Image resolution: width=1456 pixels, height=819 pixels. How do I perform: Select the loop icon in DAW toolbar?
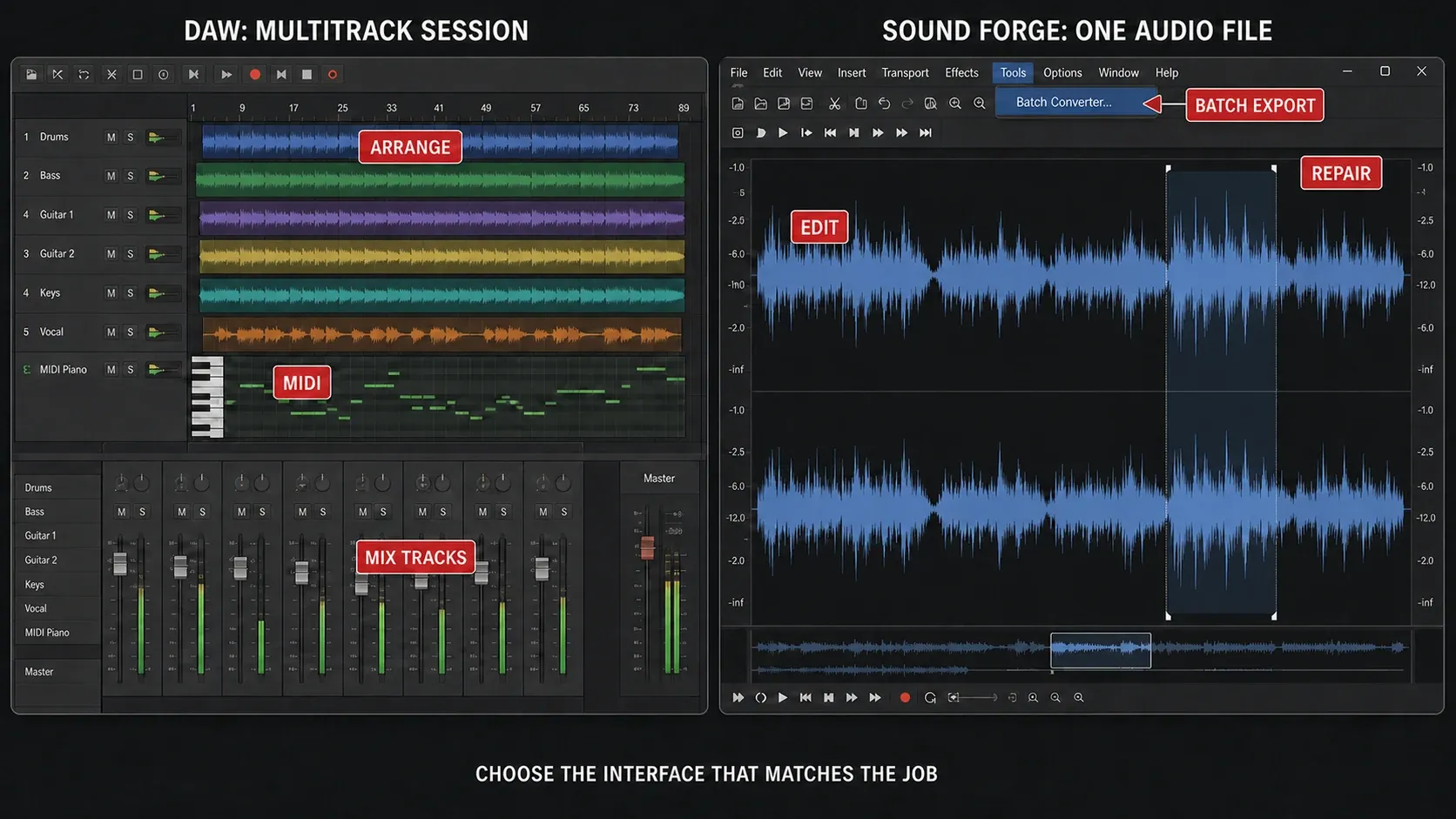[84, 75]
